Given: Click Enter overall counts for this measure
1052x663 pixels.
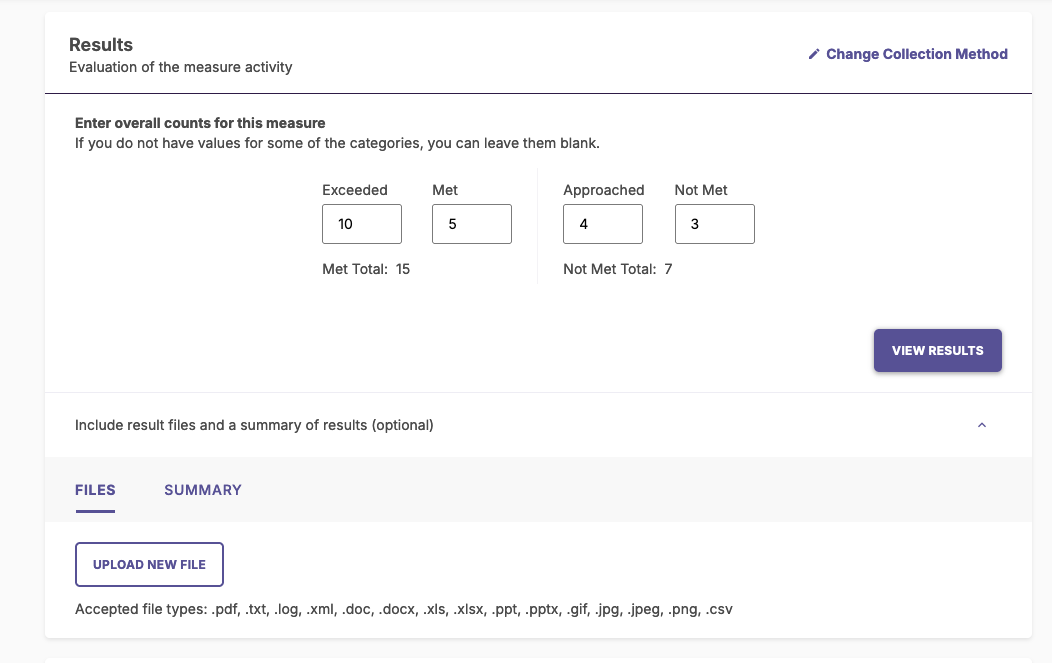Looking at the screenshot, I should 200,123.
